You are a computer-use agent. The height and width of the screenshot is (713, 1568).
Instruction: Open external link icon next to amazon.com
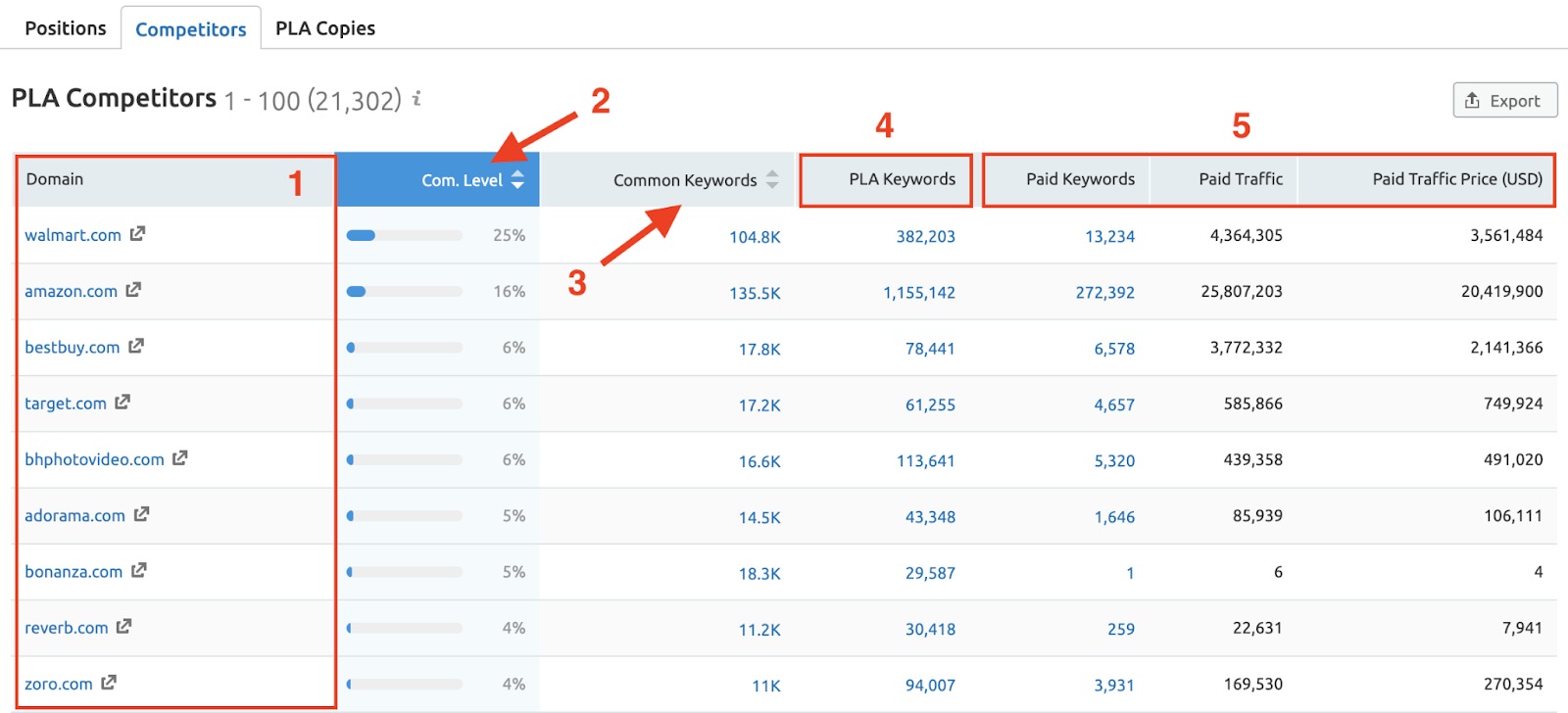point(133,290)
